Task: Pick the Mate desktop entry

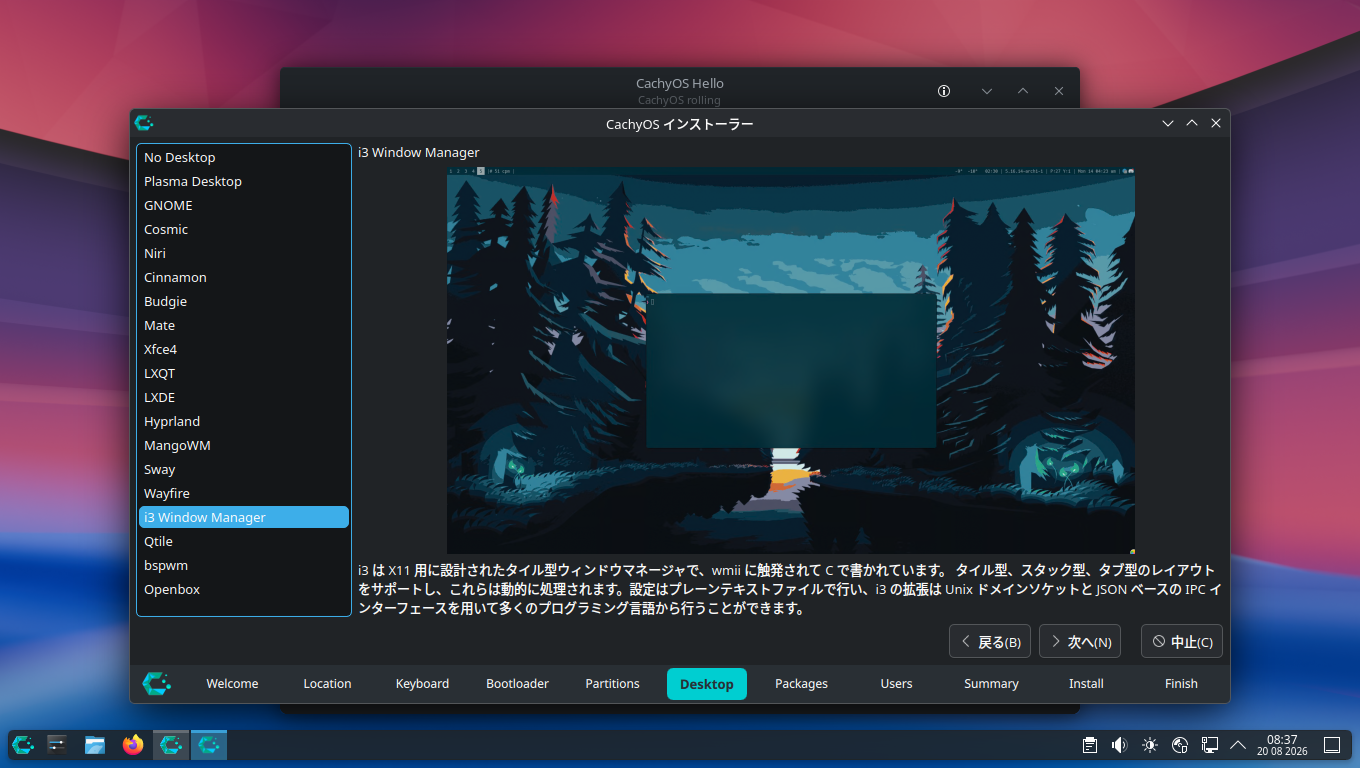Action: pos(244,325)
